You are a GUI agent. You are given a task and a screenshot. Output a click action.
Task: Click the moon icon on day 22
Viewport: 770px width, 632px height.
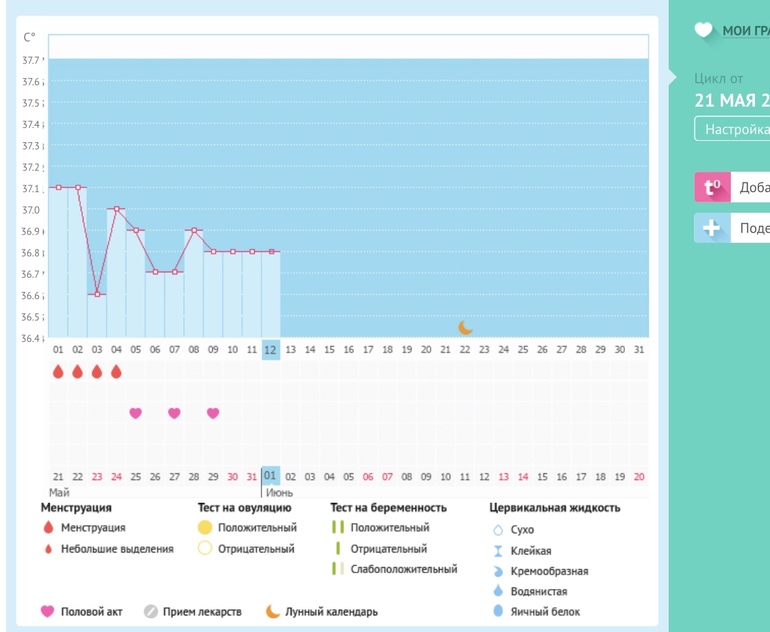[465, 327]
